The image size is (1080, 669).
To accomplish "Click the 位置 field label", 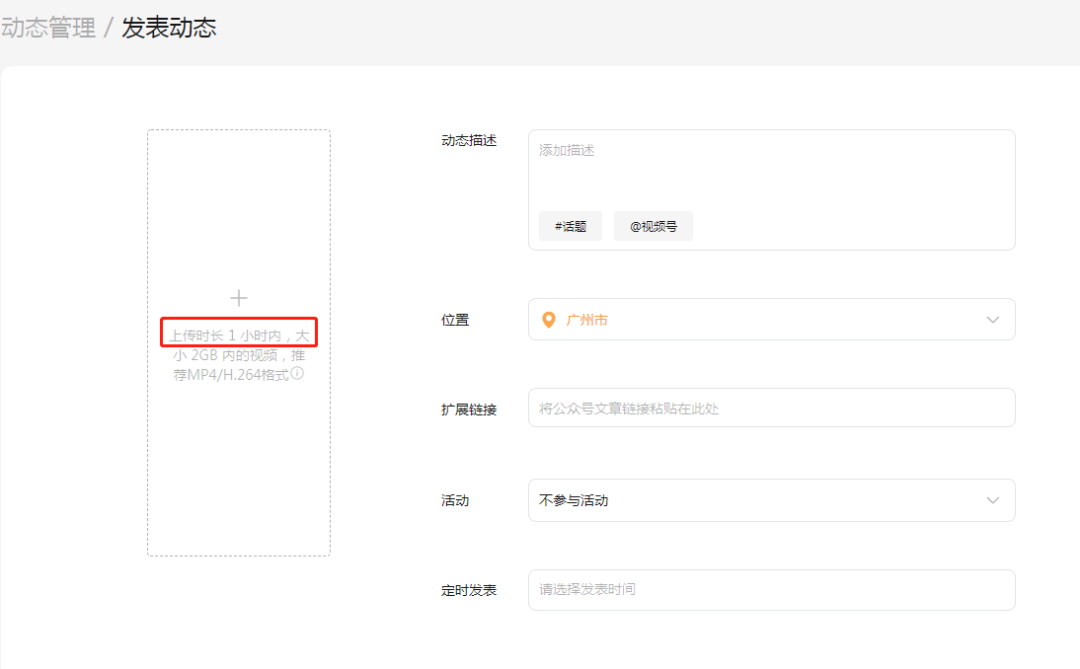I will pos(455,320).
